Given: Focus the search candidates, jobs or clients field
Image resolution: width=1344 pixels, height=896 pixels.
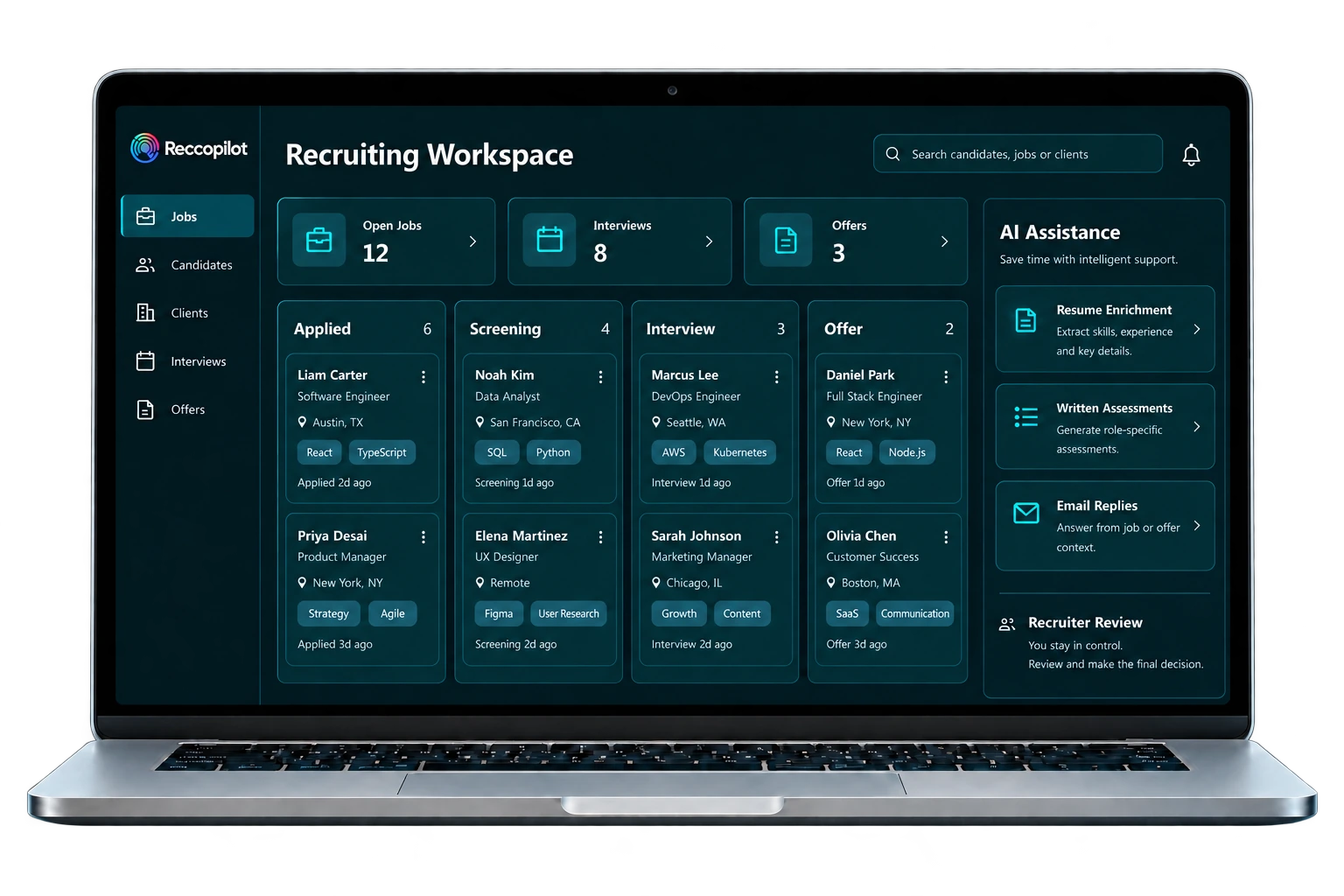Looking at the screenshot, I should coord(1018,154).
